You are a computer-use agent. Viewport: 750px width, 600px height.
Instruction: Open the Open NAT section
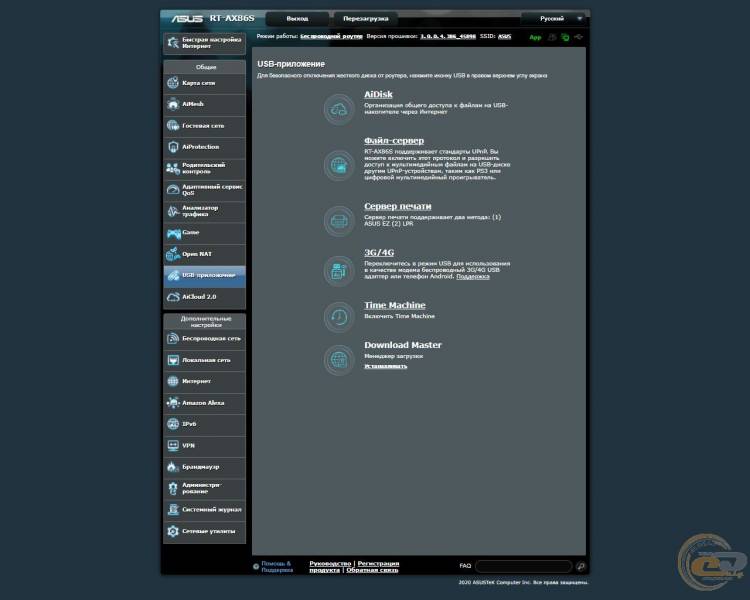205,255
